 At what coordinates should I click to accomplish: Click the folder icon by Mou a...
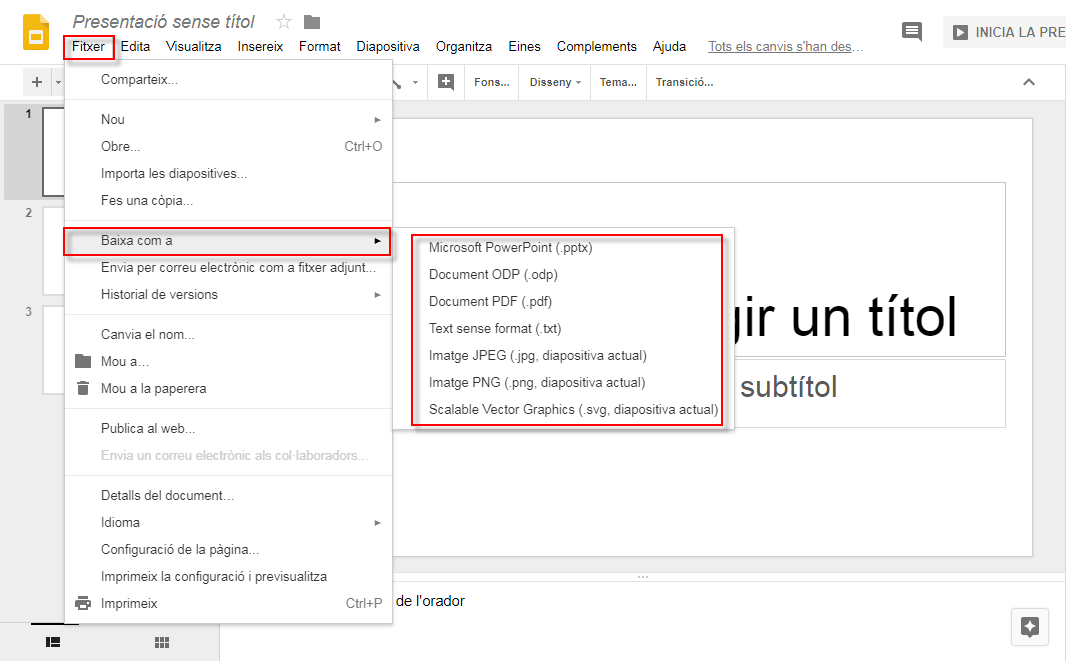pos(83,361)
